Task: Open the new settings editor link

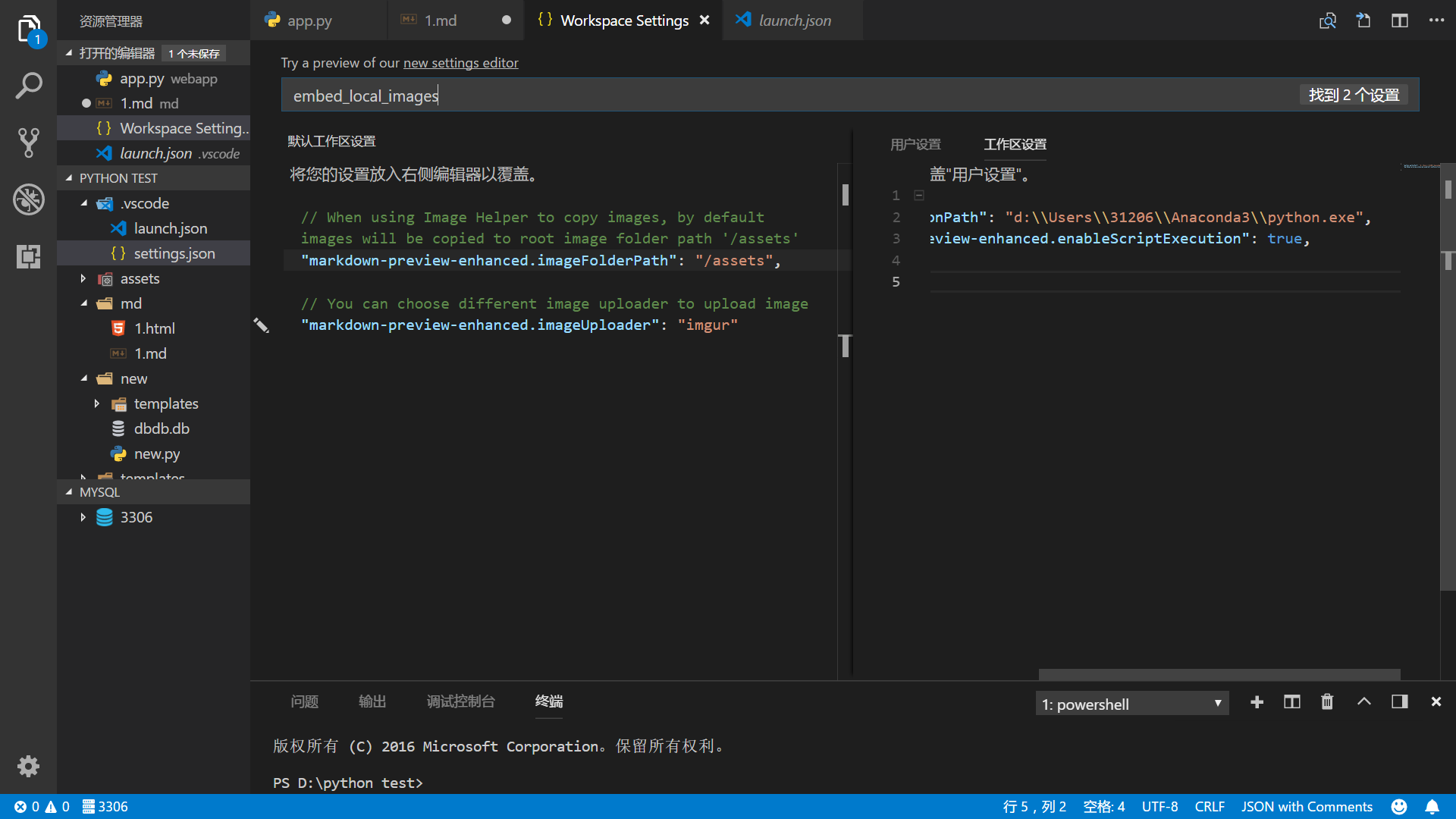Action: 460,63
